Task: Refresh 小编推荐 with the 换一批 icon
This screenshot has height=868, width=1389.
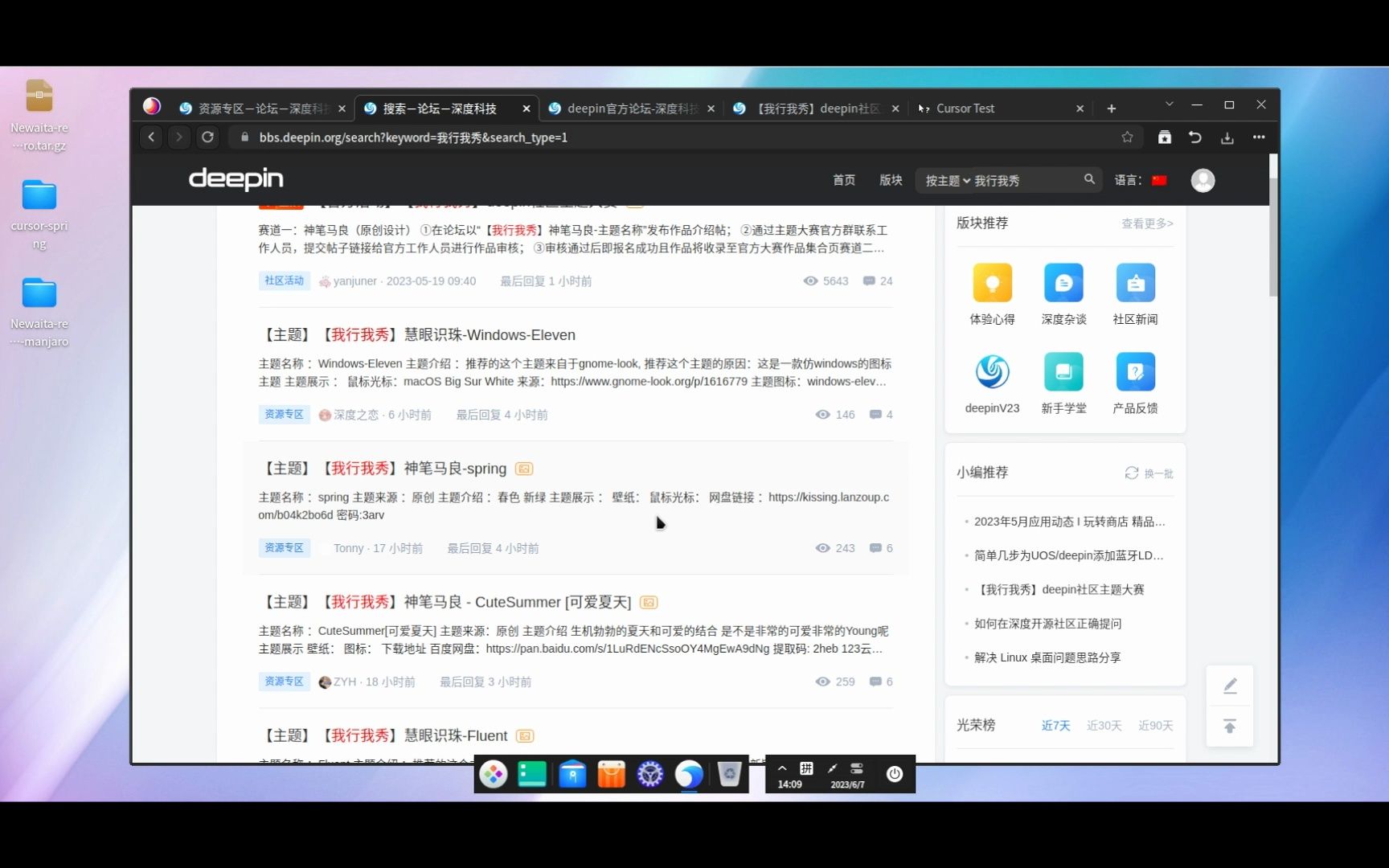Action: coord(1132,473)
